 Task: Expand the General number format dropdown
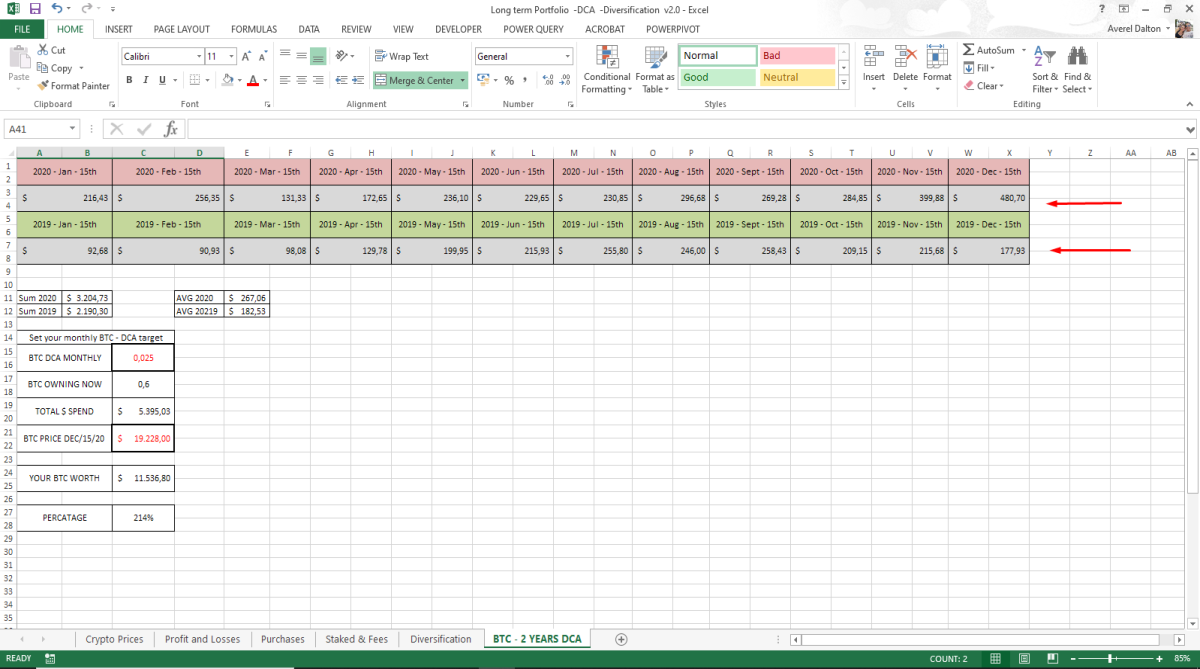[x=567, y=57]
